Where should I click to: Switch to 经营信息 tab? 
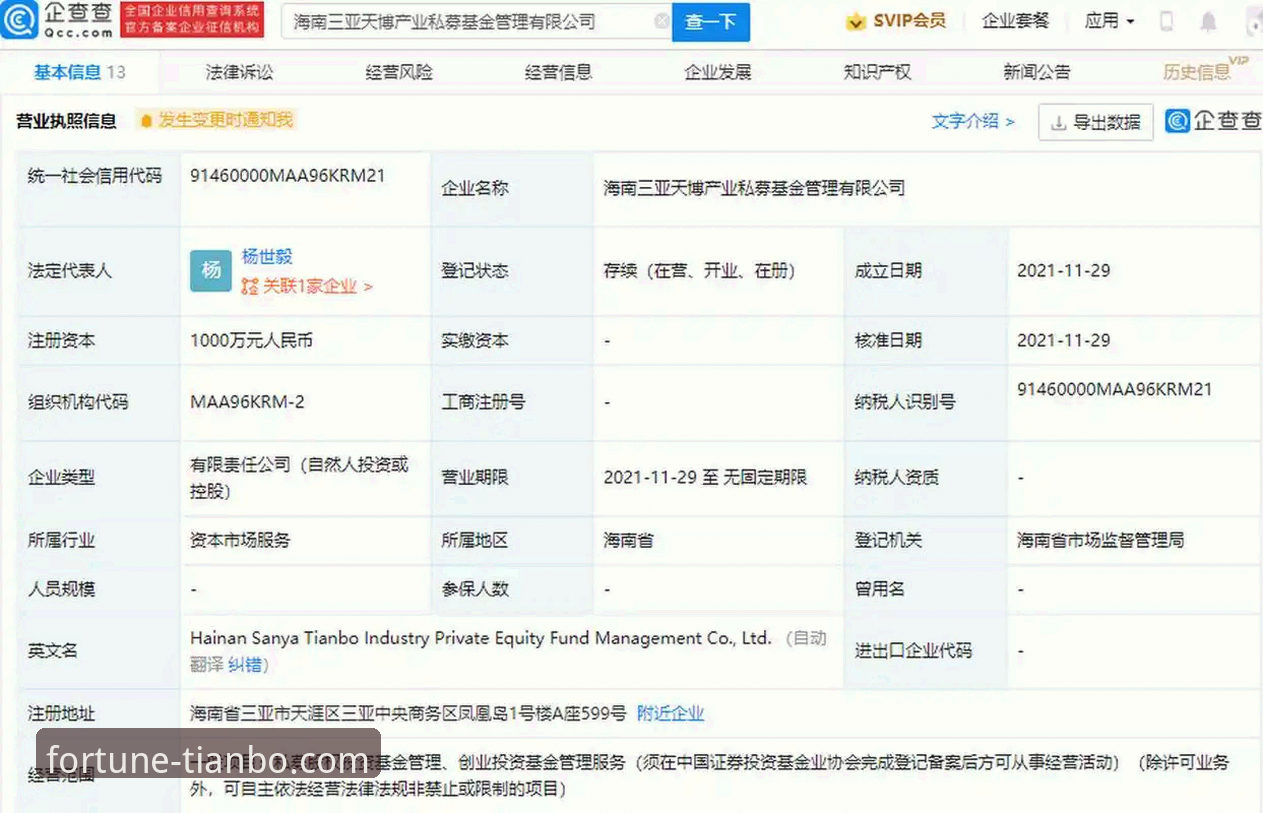(558, 72)
